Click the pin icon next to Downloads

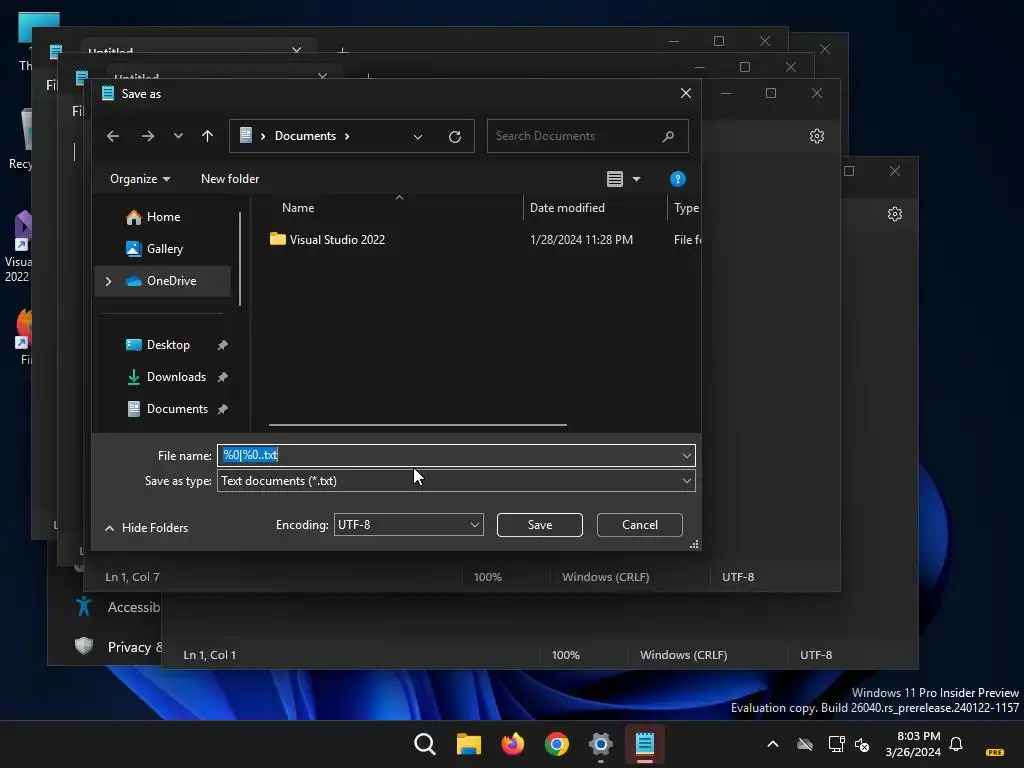click(222, 377)
